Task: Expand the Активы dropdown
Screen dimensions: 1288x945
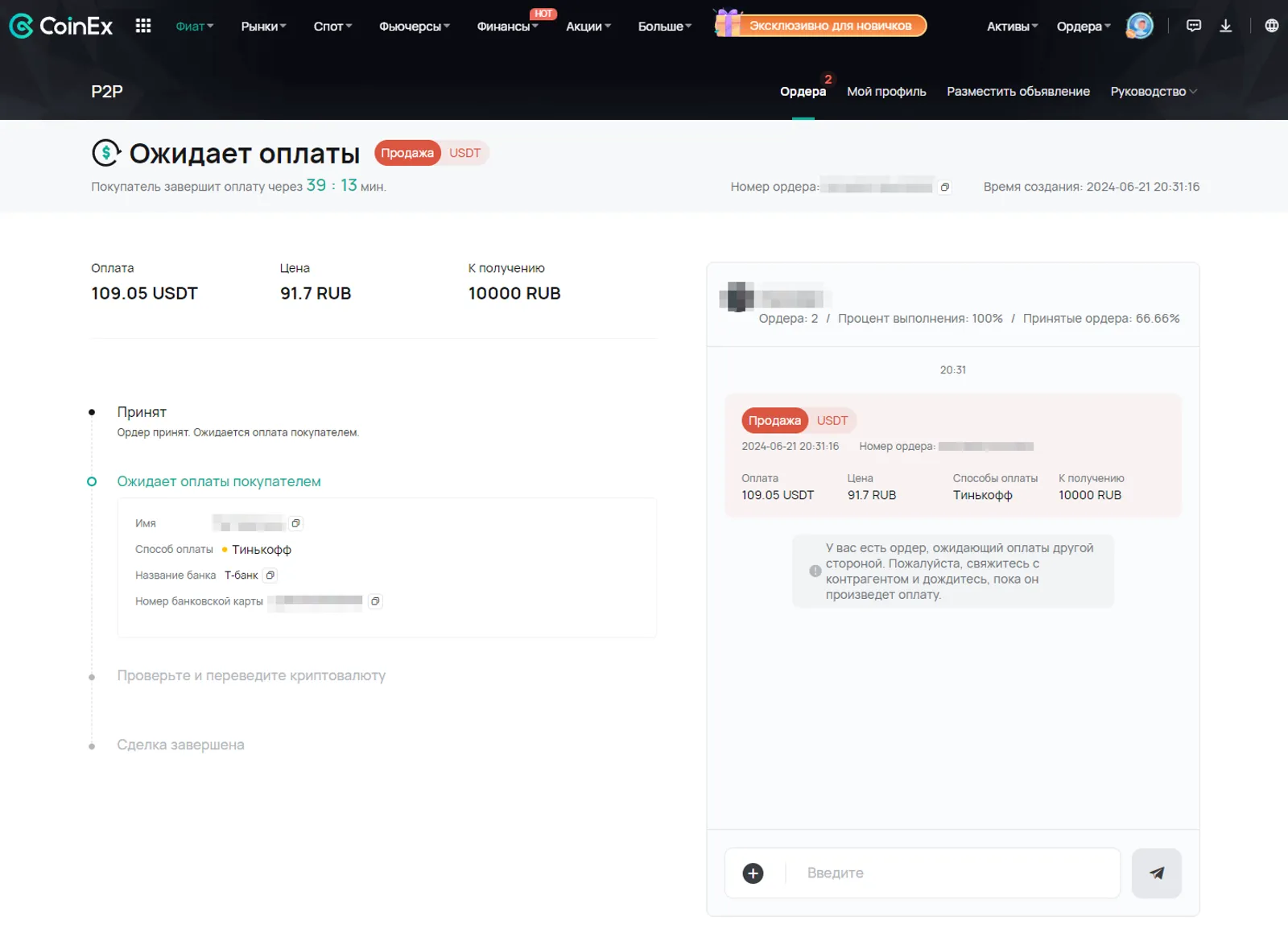Action: (x=1012, y=26)
